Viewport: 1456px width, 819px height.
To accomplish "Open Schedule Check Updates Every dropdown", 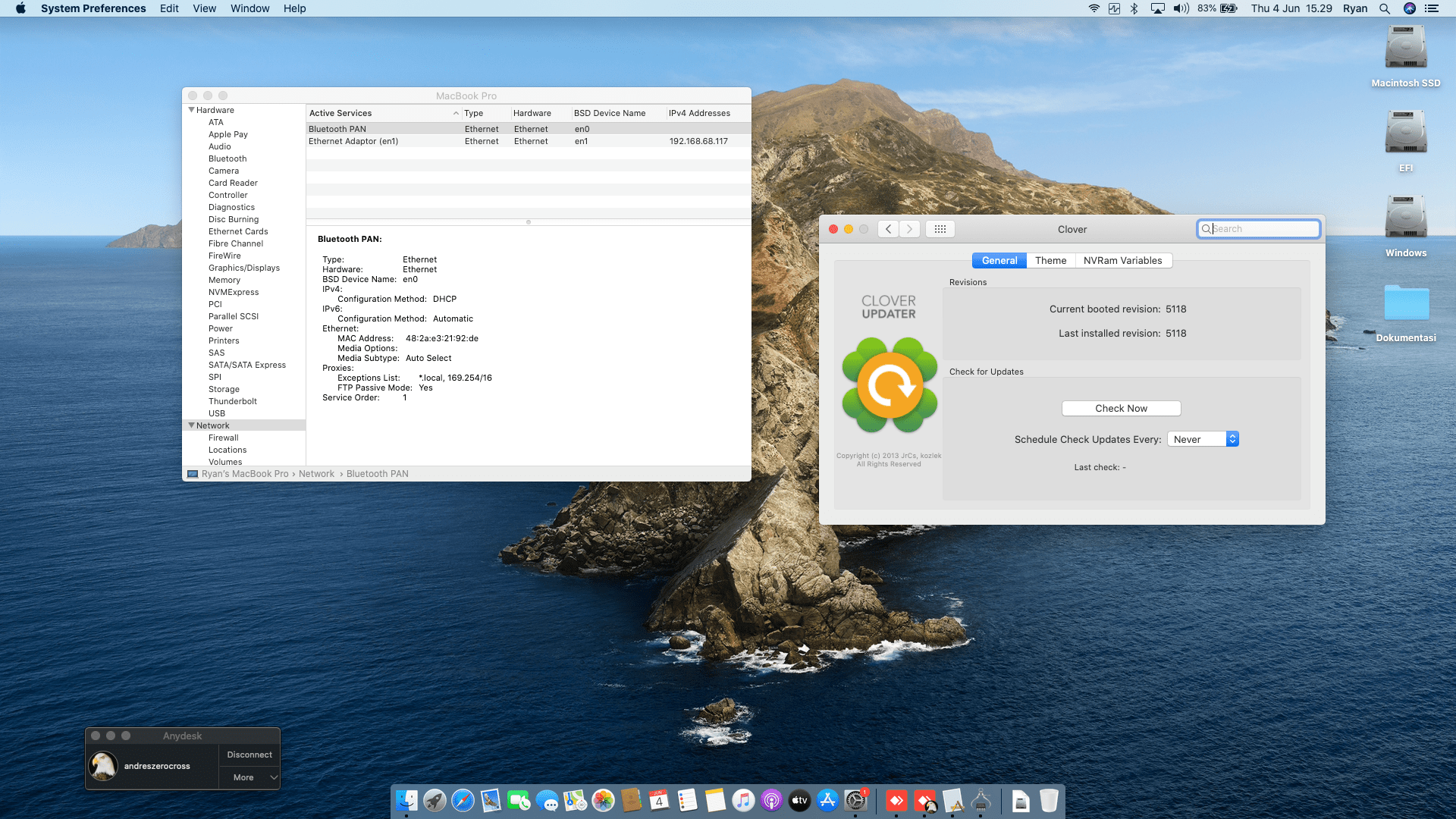I will [1203, 439].
